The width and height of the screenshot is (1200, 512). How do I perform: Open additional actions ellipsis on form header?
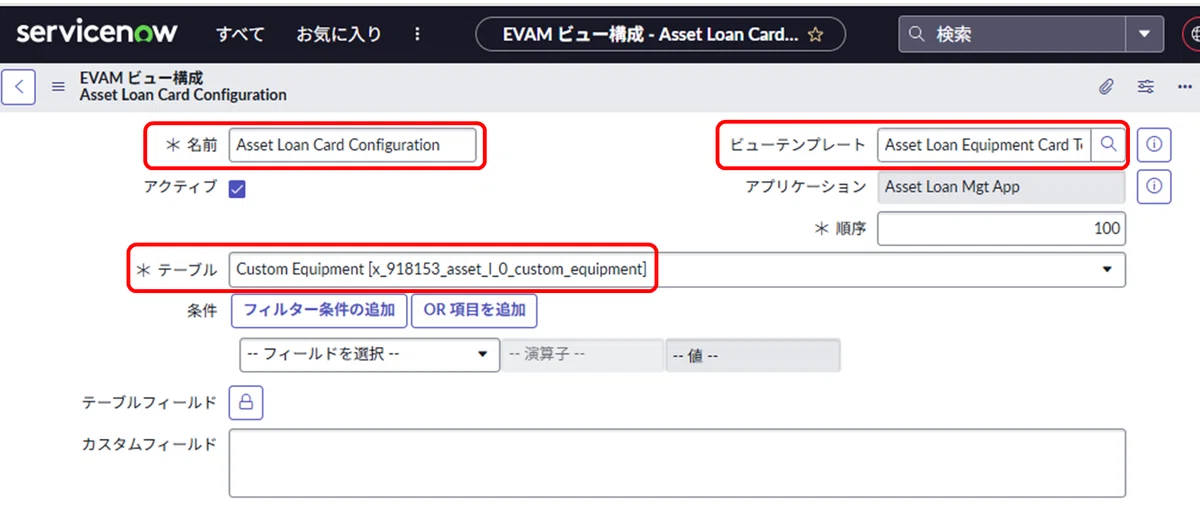pos(1185,86)
